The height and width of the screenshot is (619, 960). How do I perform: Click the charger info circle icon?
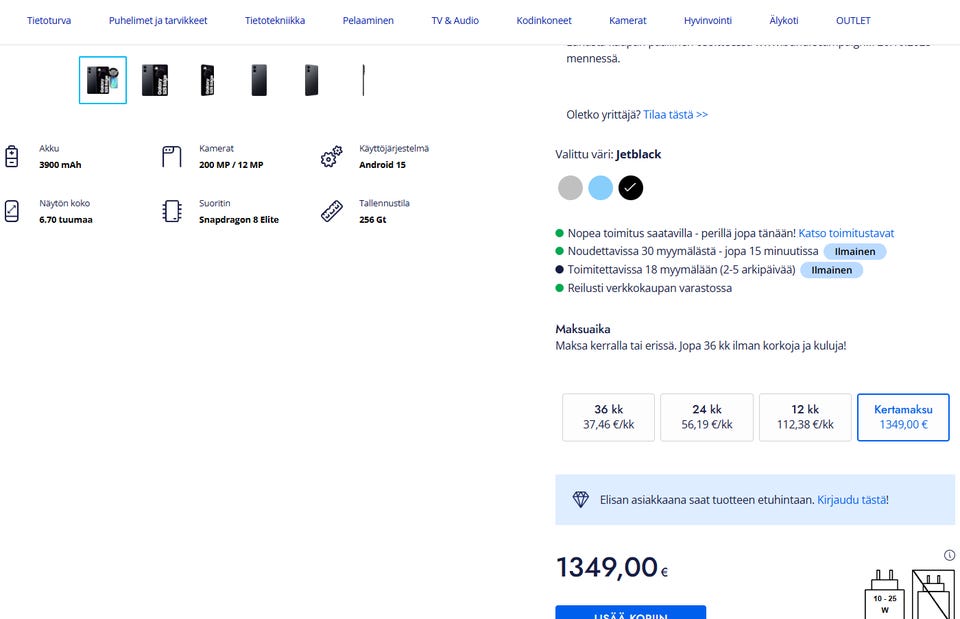click(950, 555)
